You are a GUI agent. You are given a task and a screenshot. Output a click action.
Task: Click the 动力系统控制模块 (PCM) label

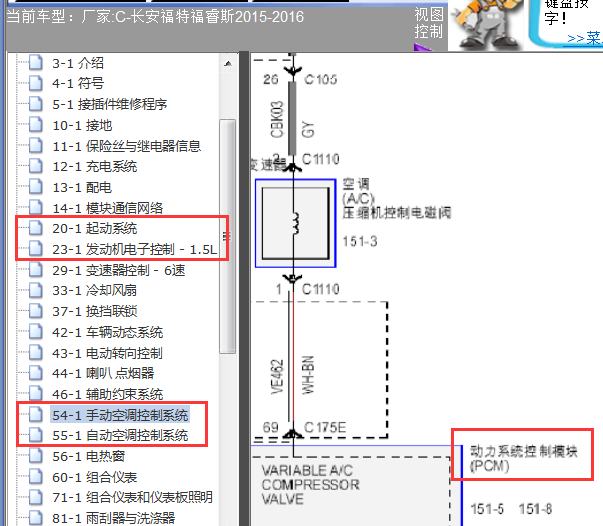[523, 458]
